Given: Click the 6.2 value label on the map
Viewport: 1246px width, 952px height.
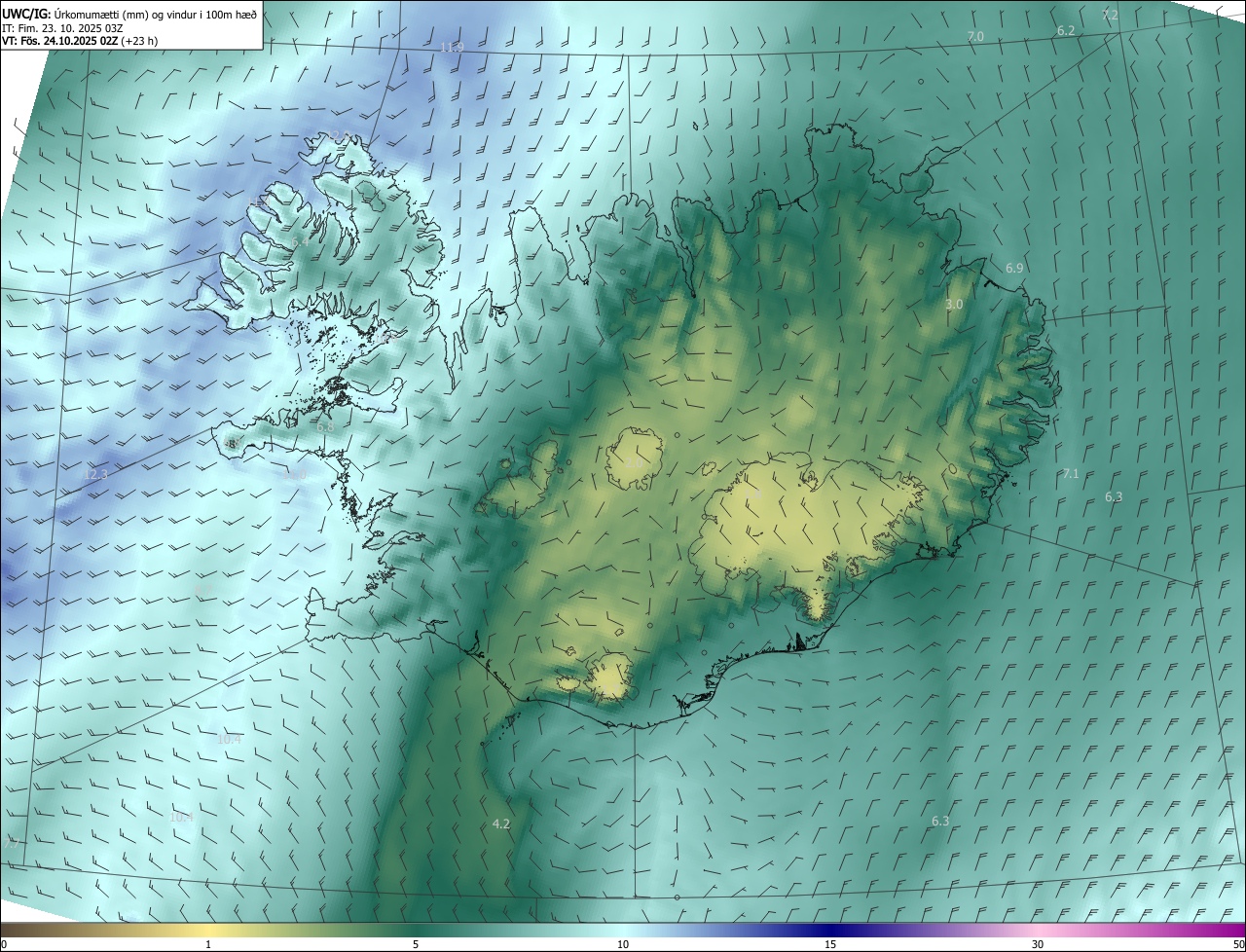Looking at the screenshot, I should click(1066, 31).
